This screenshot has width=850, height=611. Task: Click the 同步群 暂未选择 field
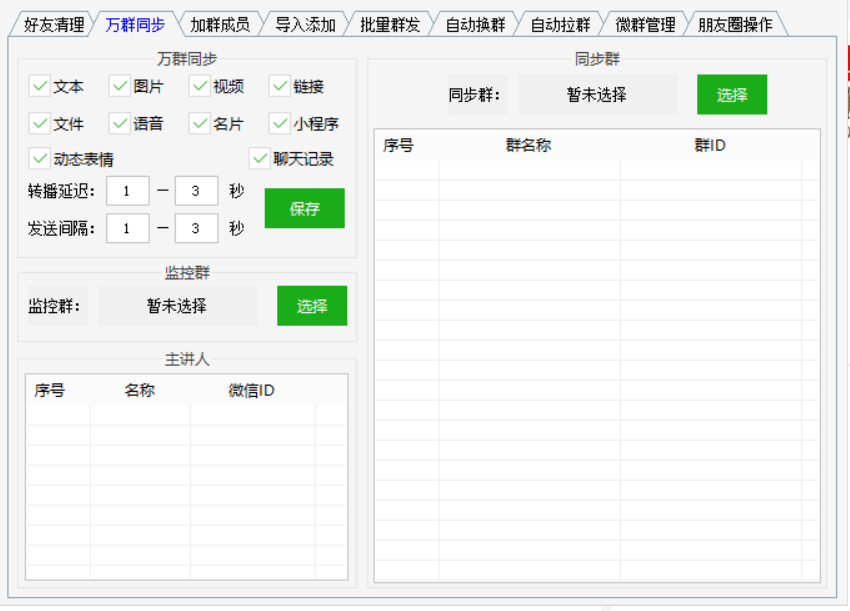click(x=596, y=95)
